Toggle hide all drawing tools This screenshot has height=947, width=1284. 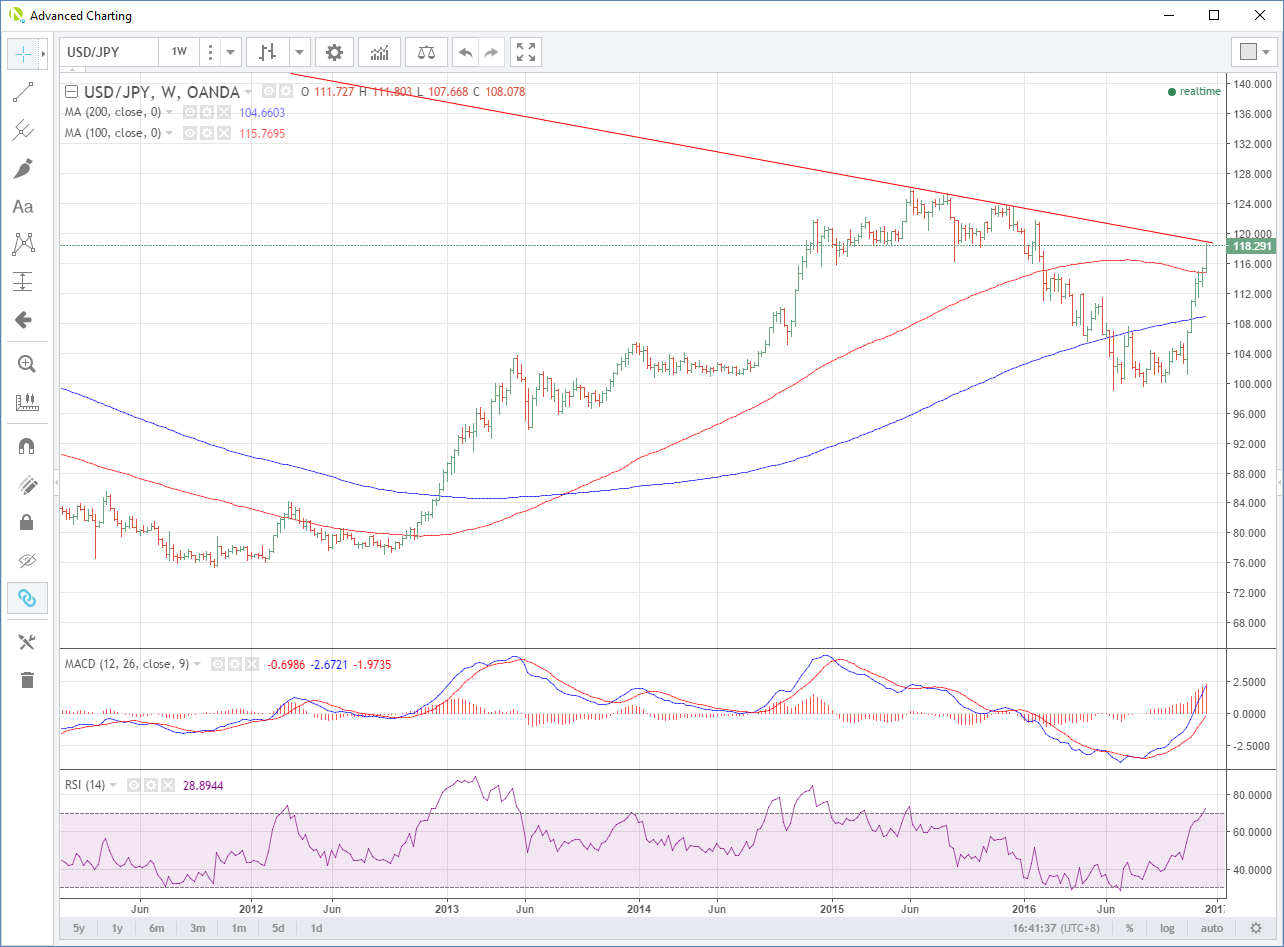tap(26, 560)
